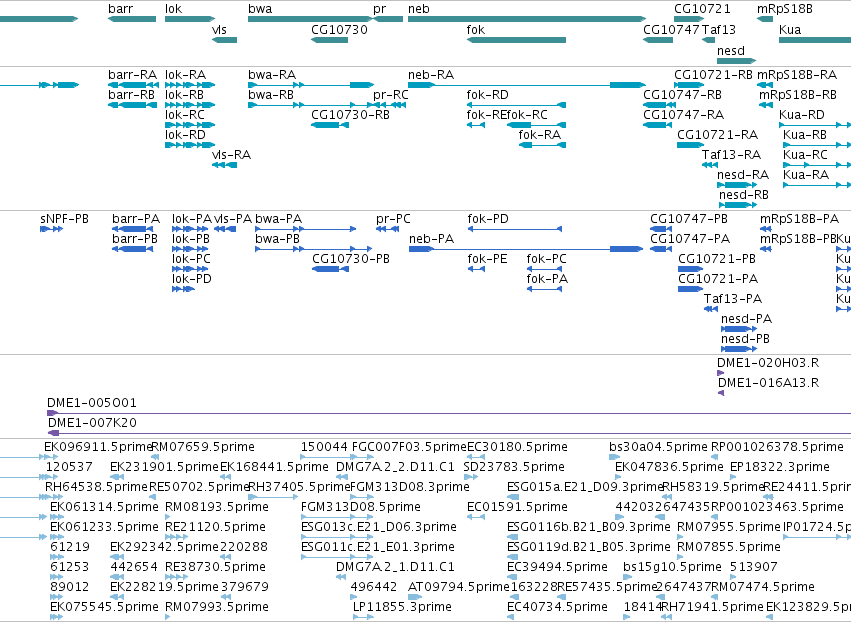This screenshot has width=851, height=622.
Task: Click the RM07659.5prime cDNA label
Action: click(x=203, y=447)
